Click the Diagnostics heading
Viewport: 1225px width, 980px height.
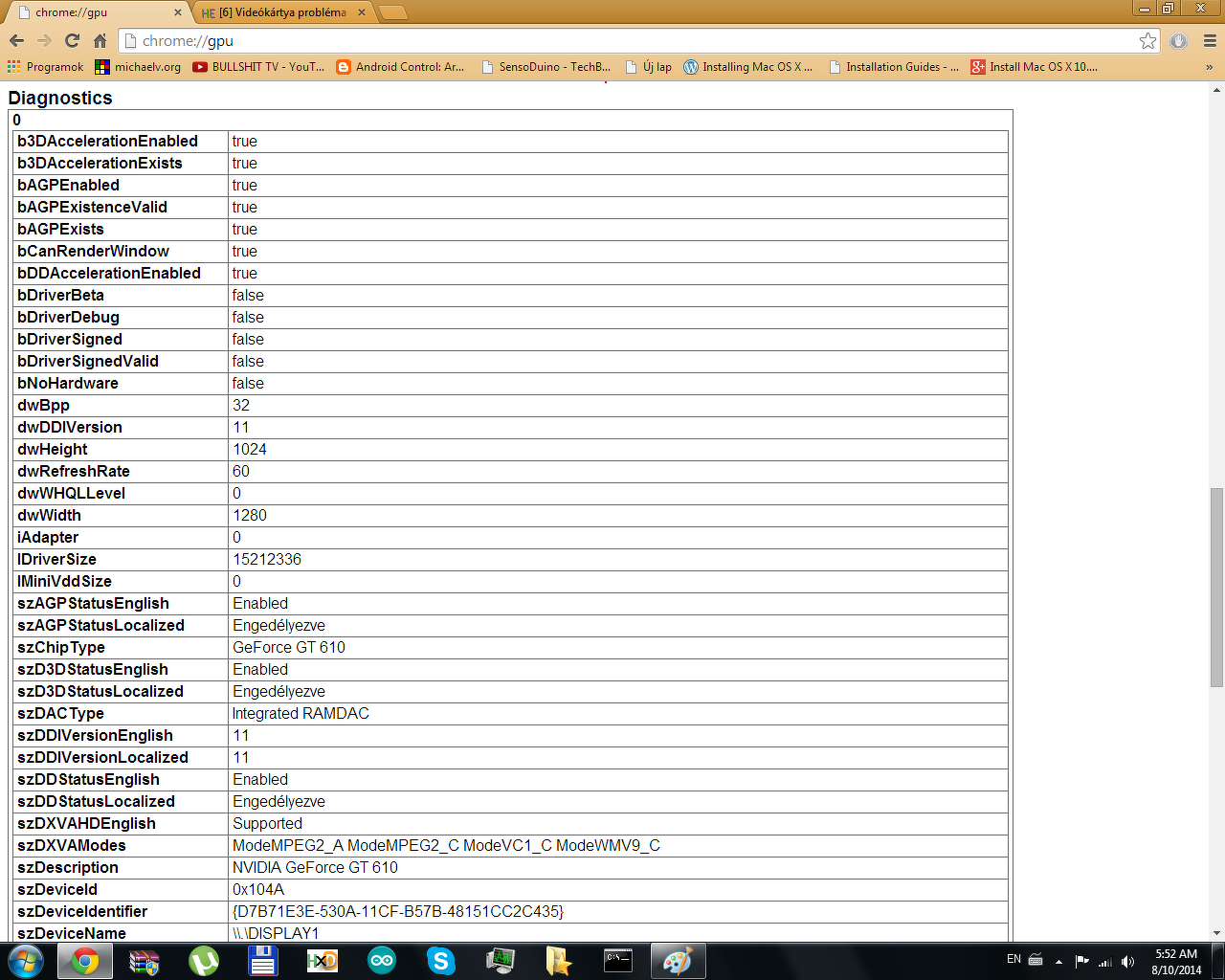[60, 98]
